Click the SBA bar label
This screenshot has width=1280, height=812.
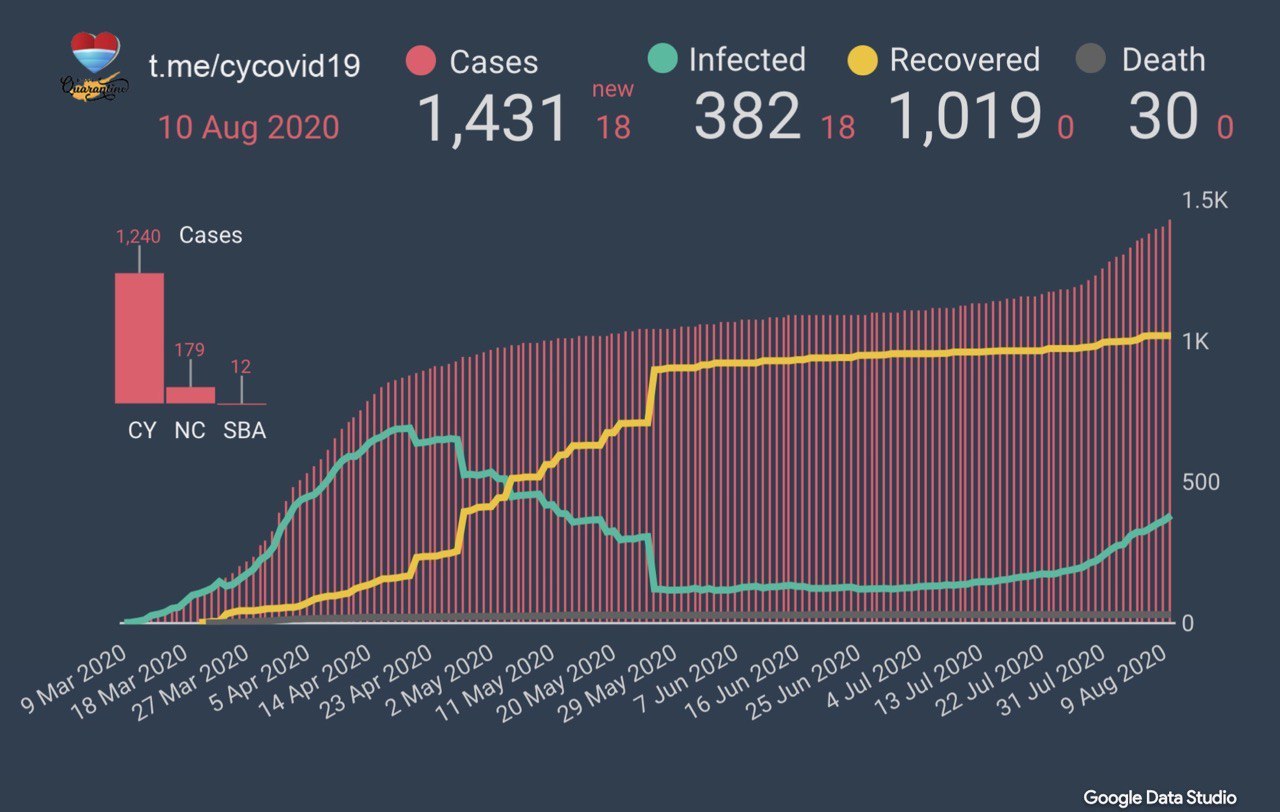(244, 432)
